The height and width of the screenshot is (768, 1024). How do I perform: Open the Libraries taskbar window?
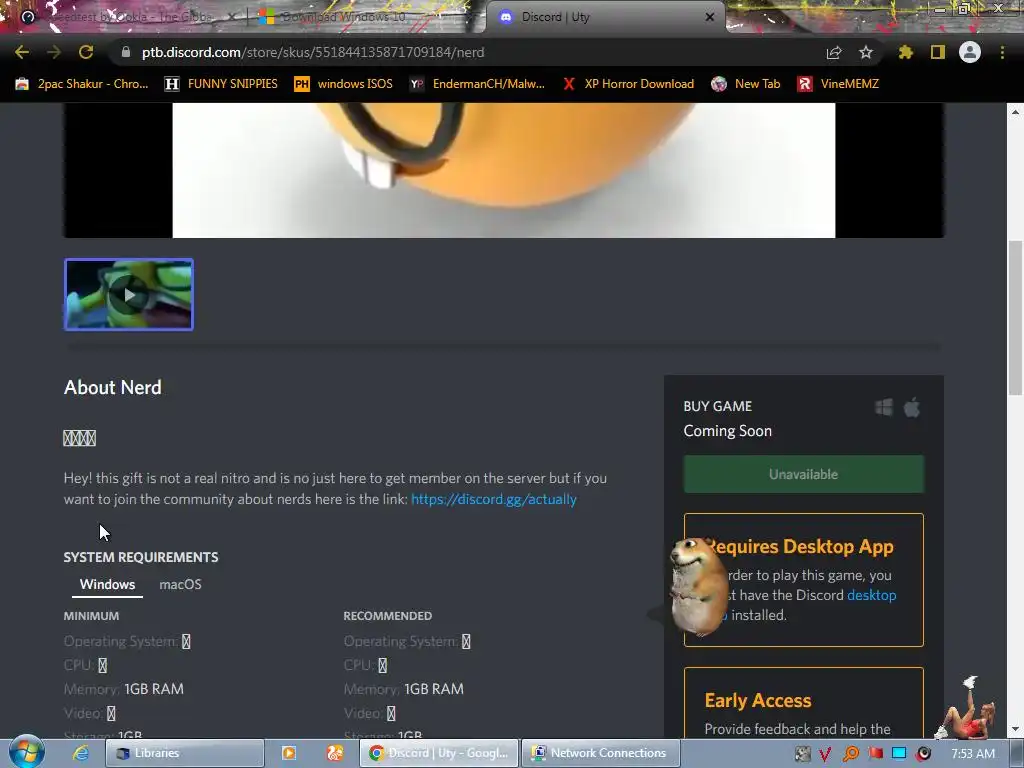(185, 753)
